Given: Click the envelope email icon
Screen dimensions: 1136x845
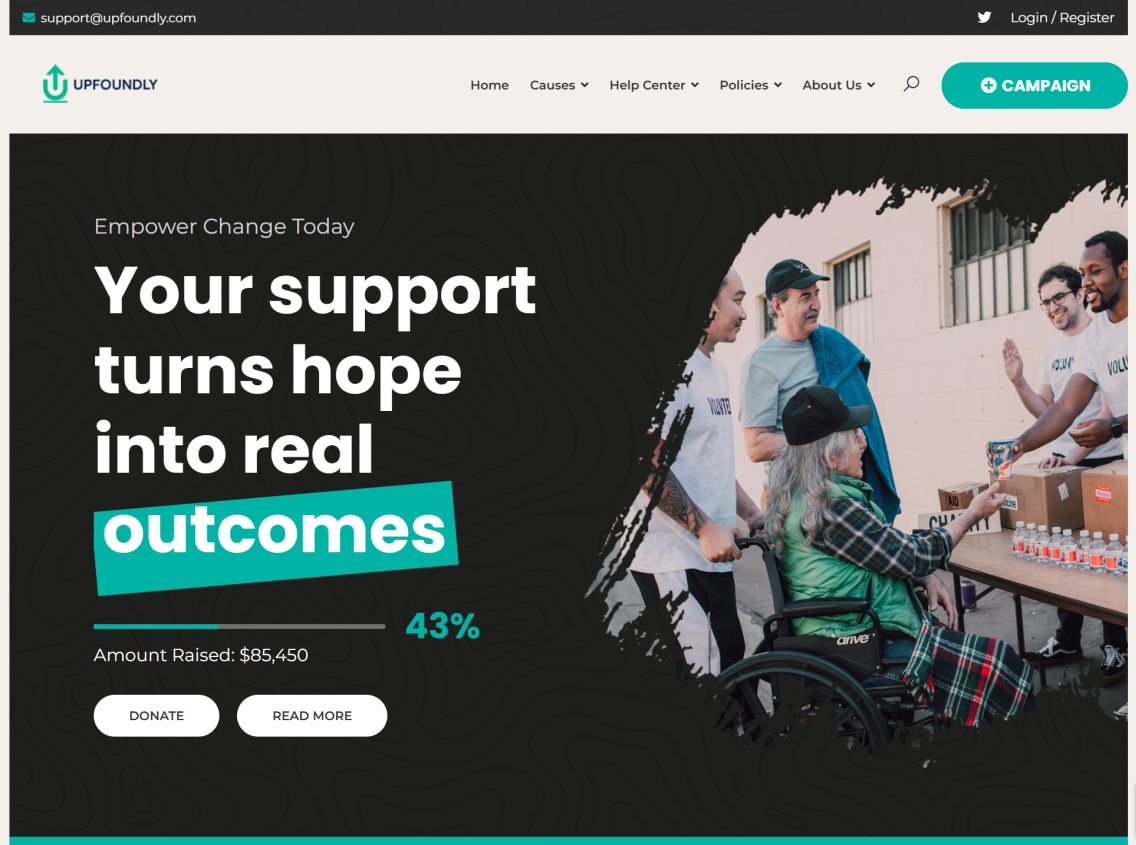Looking at the screenshot, I should click(x=29, y=17).
